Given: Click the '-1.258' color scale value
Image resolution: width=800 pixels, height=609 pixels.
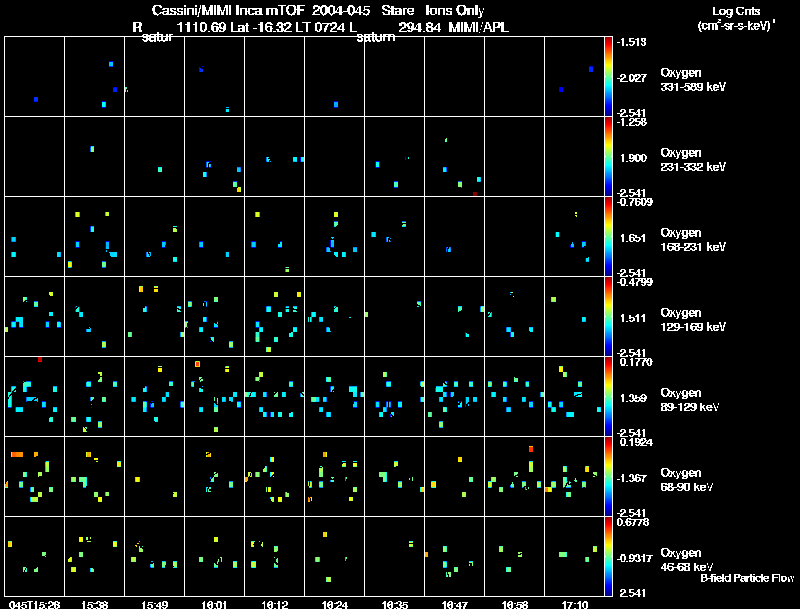Looking at the screenshot, I should 631,122.
